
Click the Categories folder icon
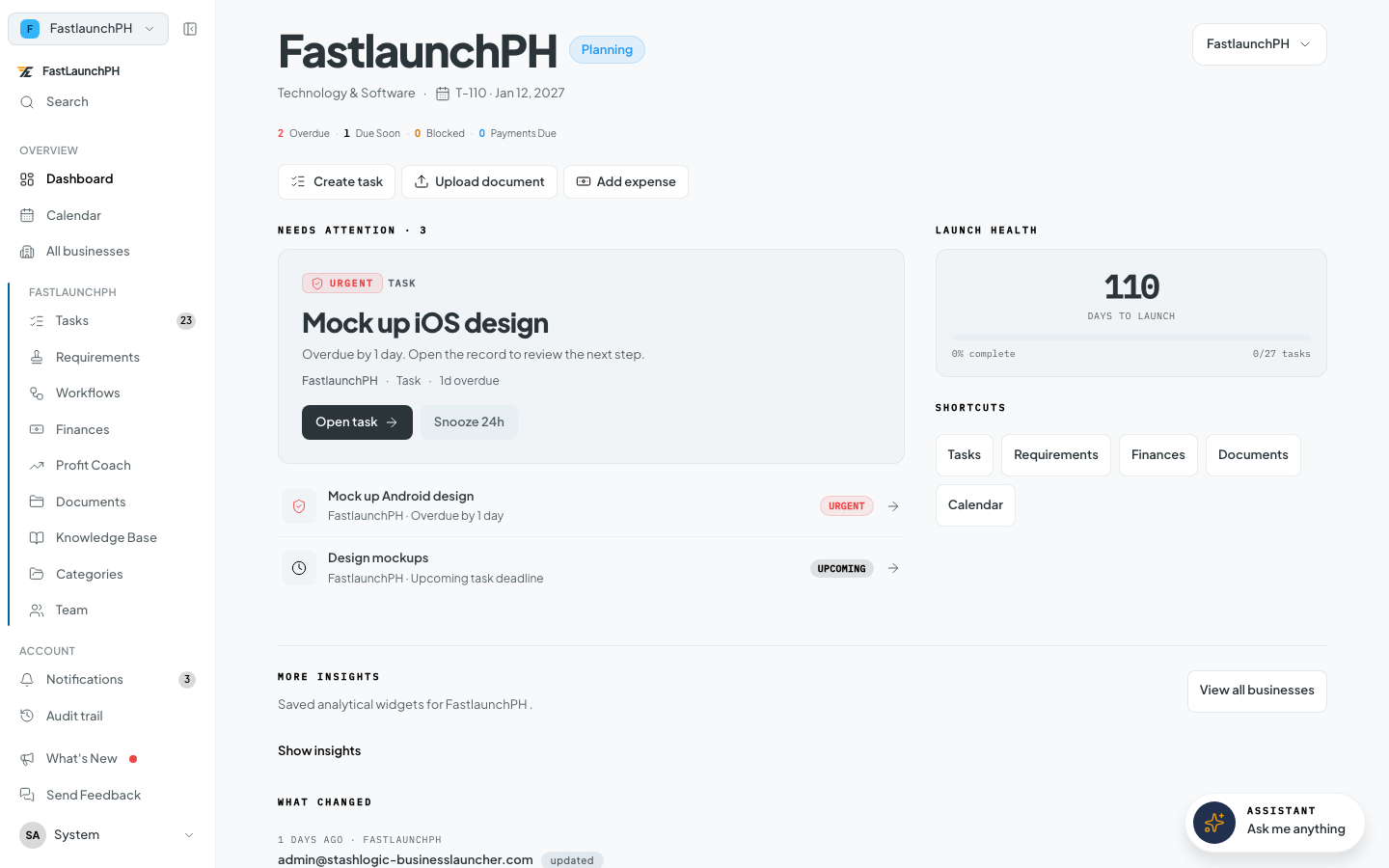pos(37,574)
